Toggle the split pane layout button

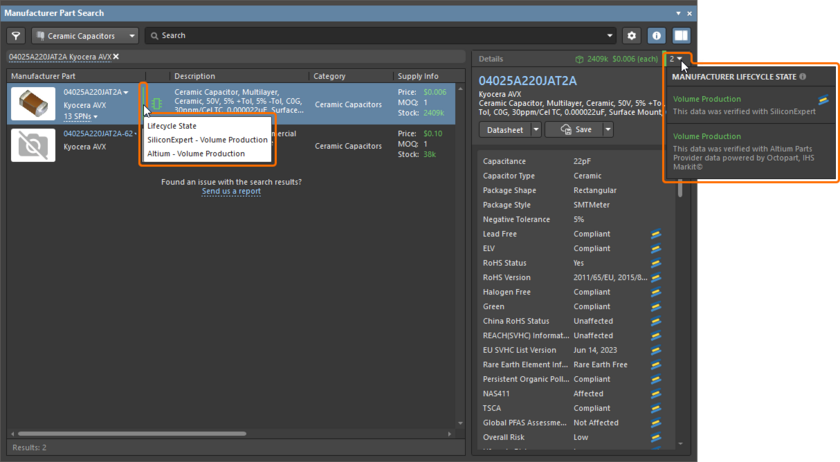pos(681,36)
